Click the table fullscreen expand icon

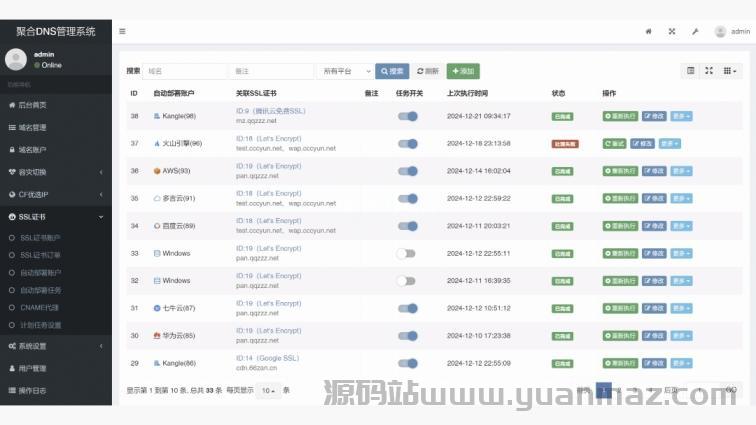(x=709, y=71)
